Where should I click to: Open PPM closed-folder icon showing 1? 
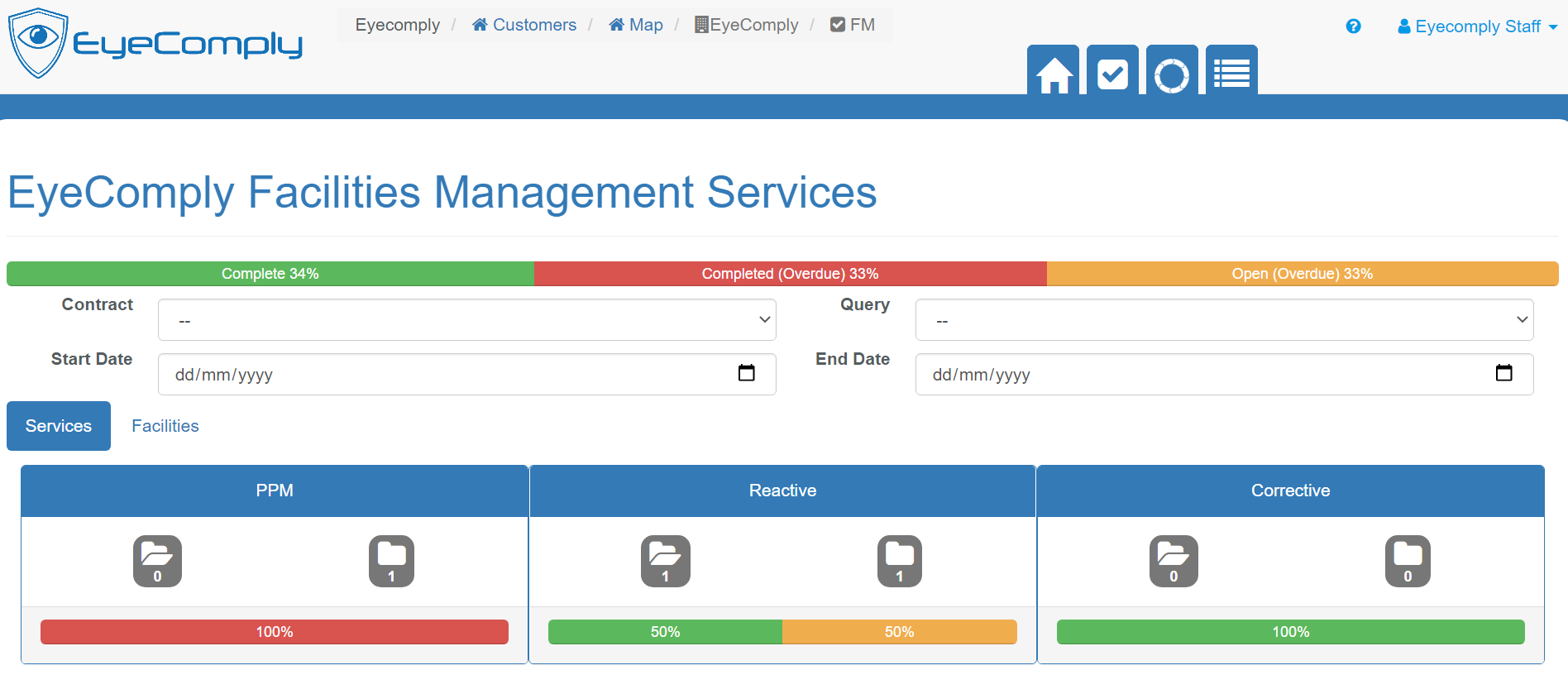(x=391, y=561)
